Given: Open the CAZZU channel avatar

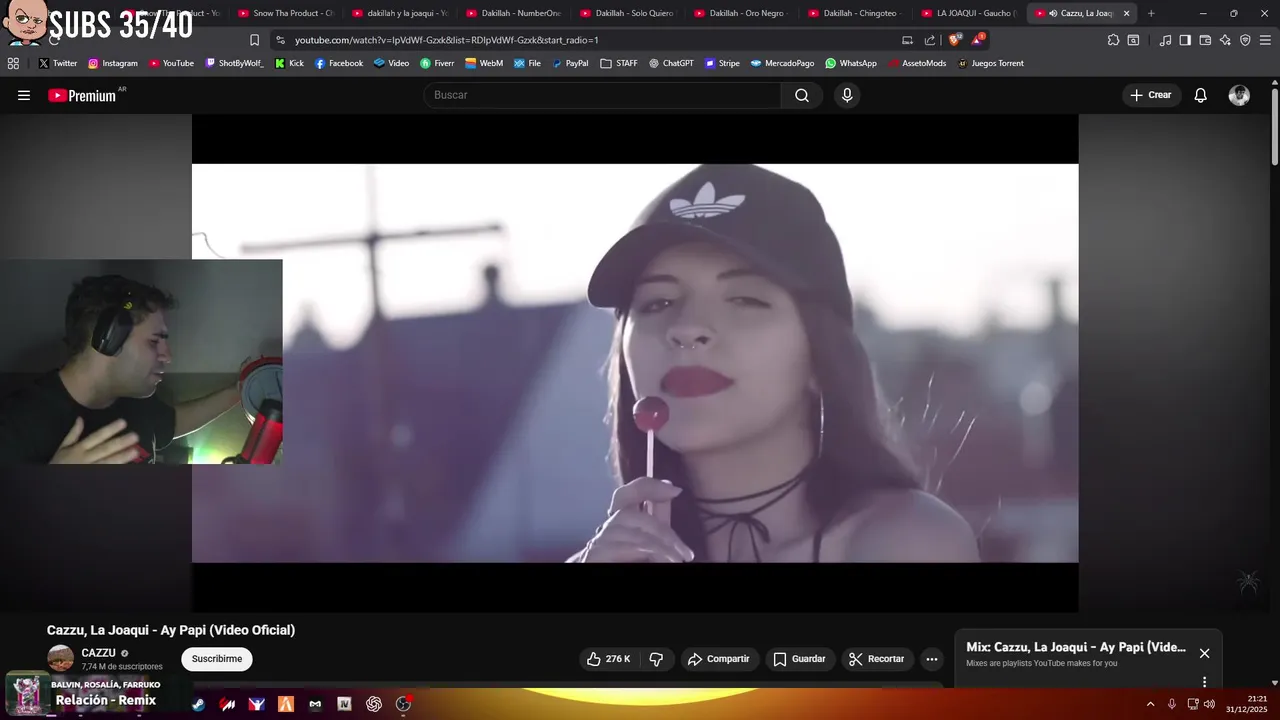Looking at the screenshot, I should point(61,659).
